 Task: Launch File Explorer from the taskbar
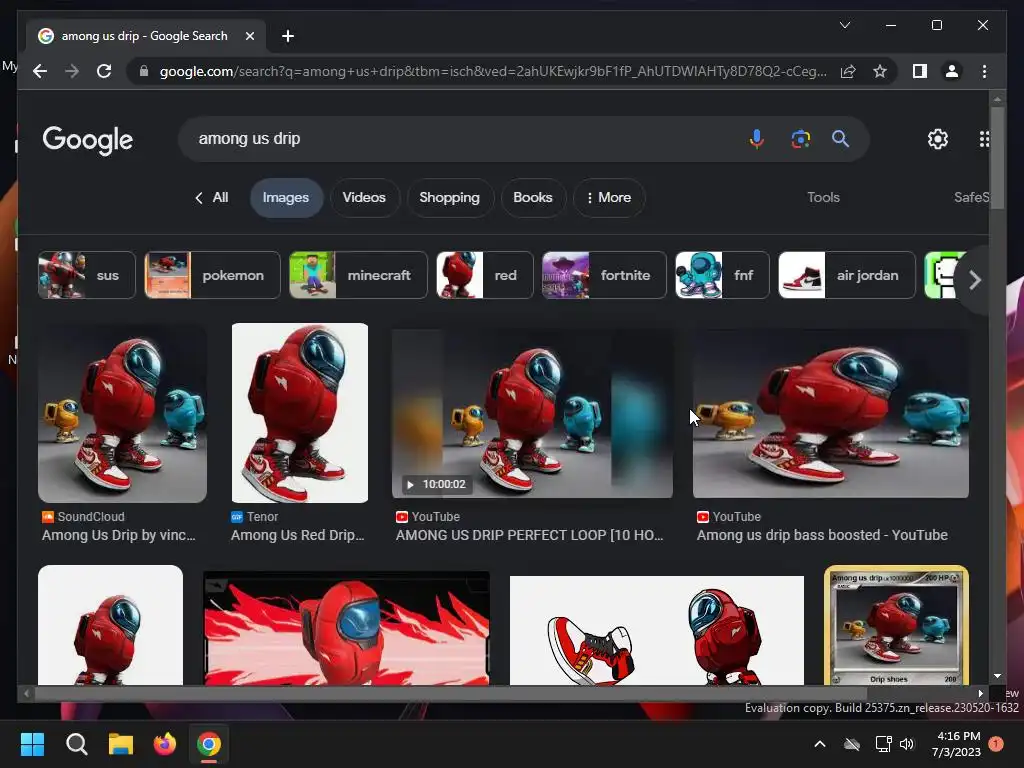[x=121, y=744]
